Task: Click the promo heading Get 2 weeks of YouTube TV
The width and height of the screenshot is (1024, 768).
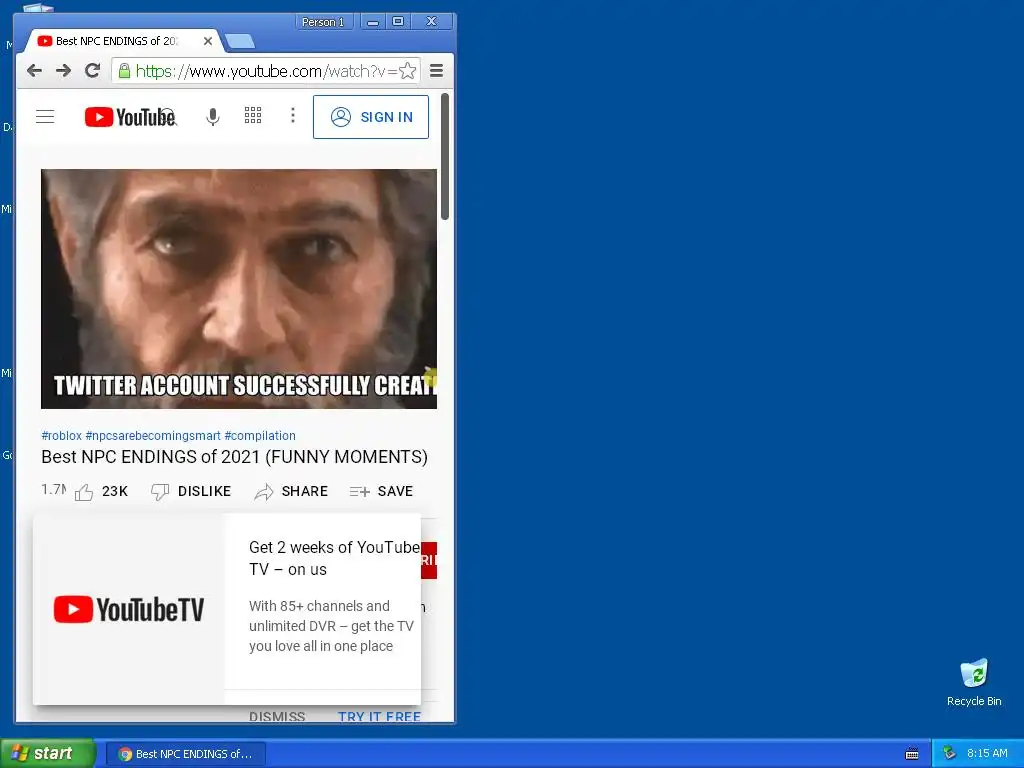Action: pos(334,558)
